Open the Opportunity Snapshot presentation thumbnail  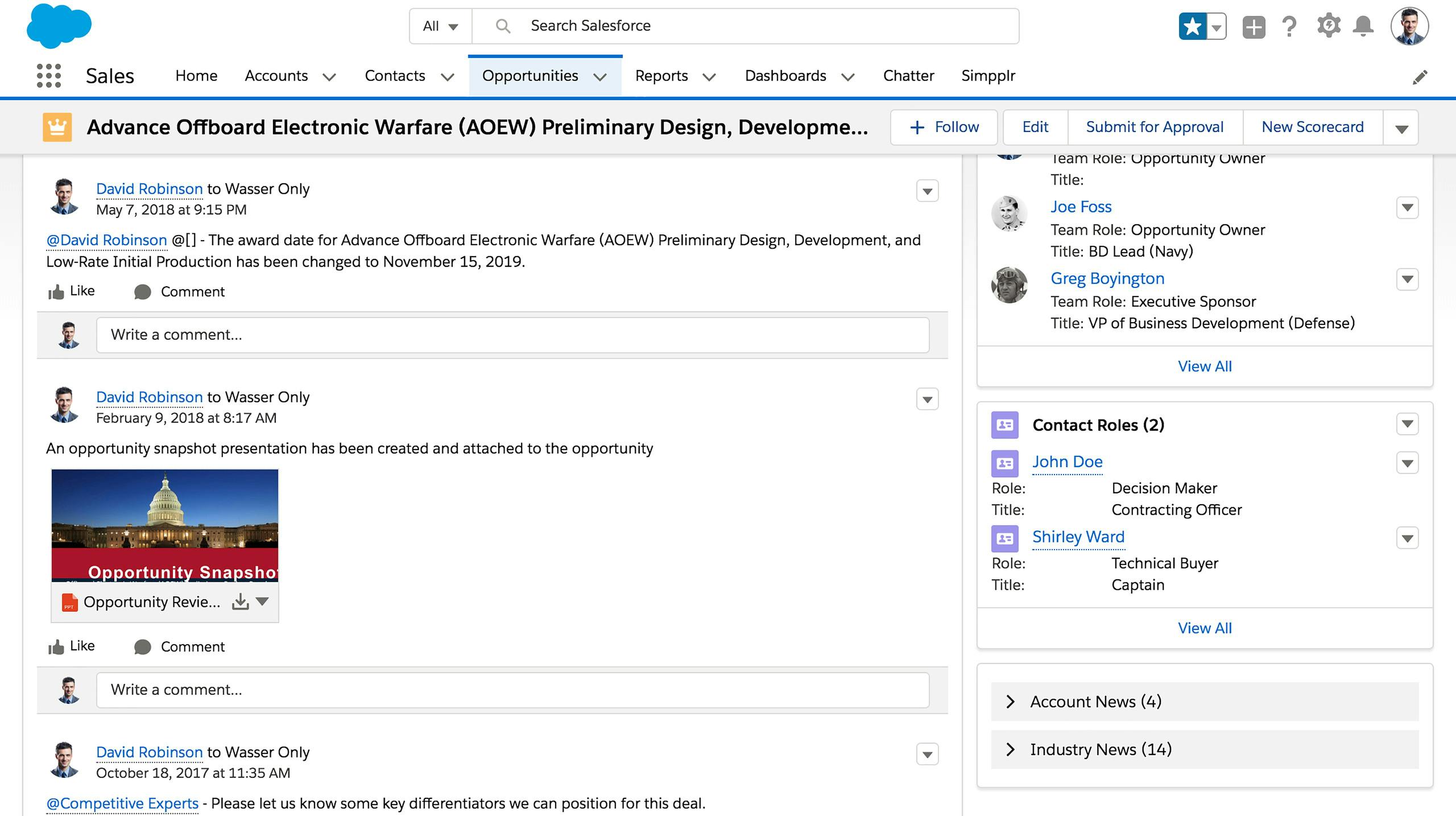click(165, 525)
